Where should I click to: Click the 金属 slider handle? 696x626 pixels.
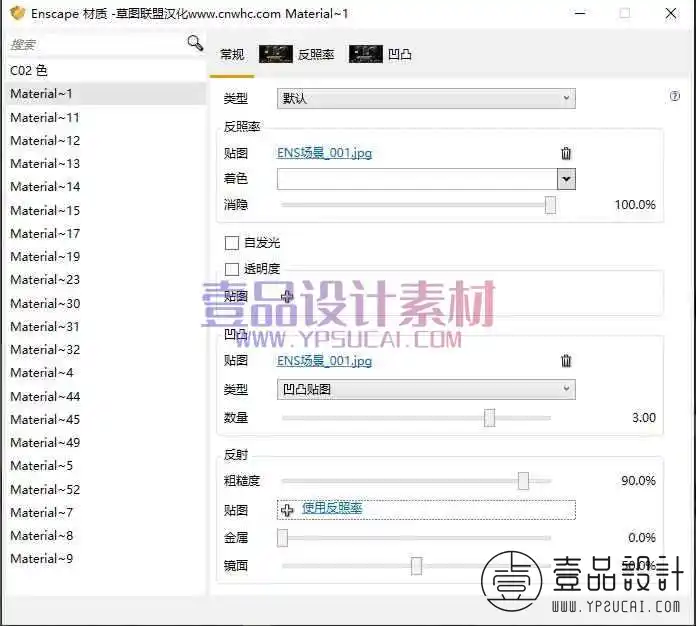point(283,538)
